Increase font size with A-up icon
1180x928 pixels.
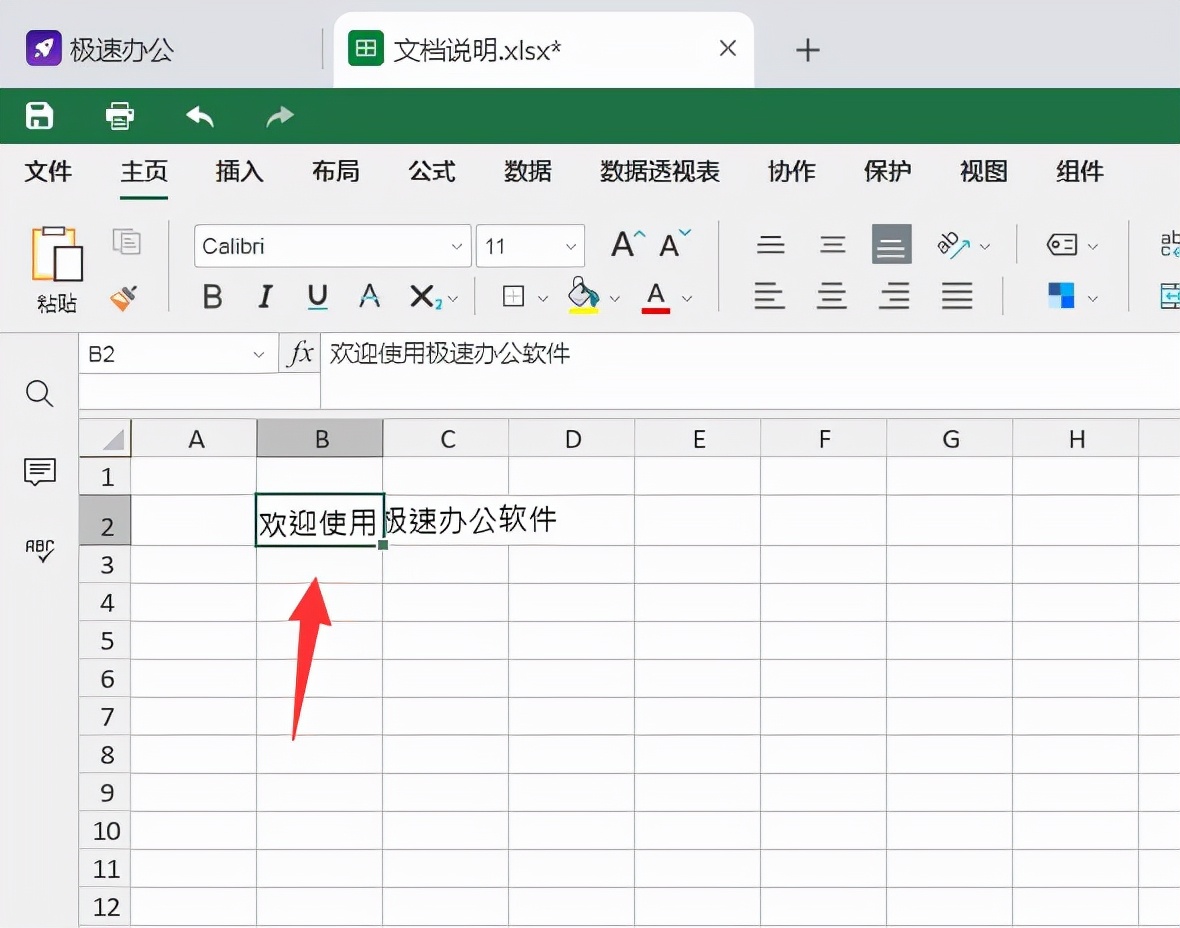click(x=628, y=244)
